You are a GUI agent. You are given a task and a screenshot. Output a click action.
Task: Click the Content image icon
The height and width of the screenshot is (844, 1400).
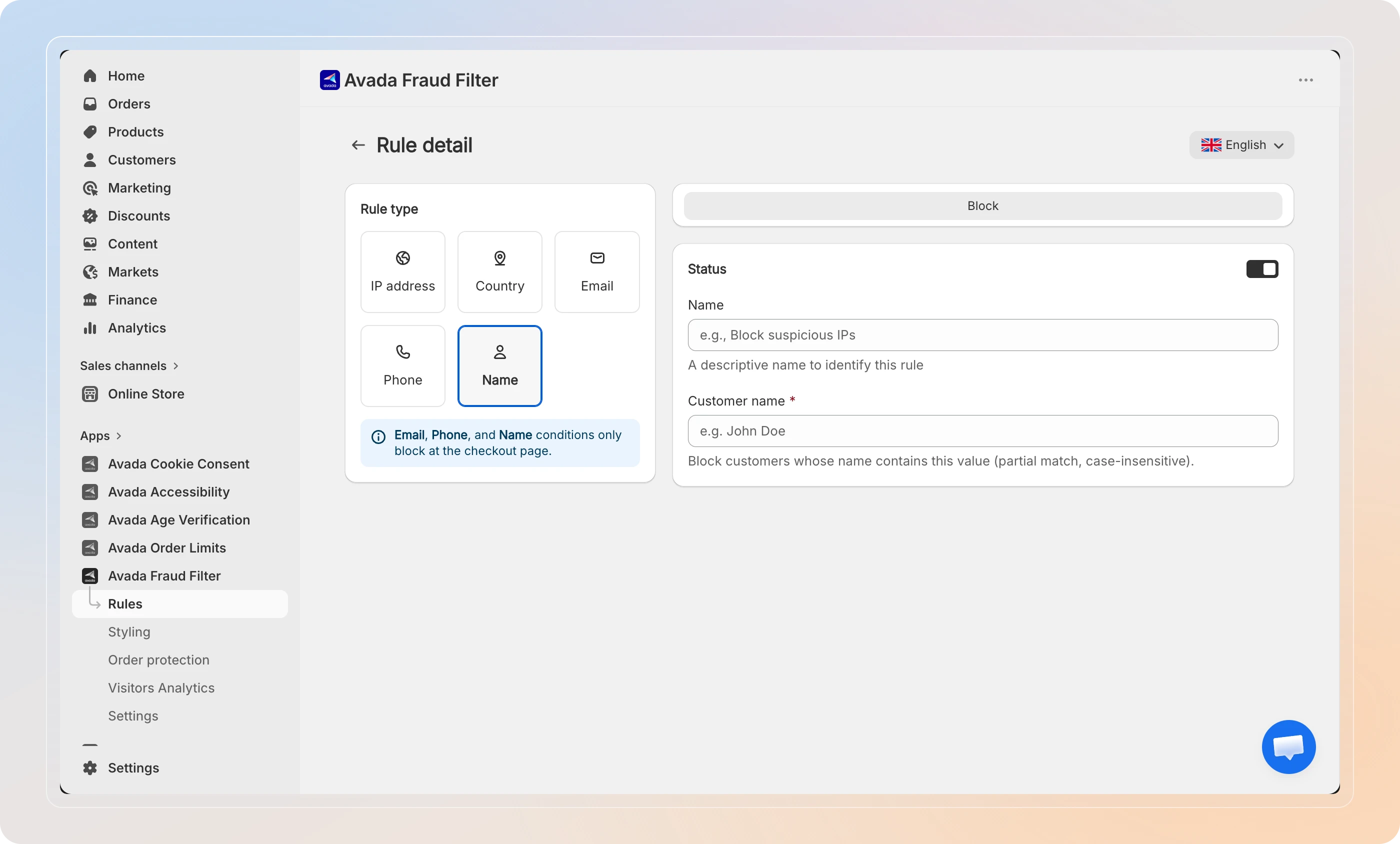pyautogui.click(x=90, y=244)
